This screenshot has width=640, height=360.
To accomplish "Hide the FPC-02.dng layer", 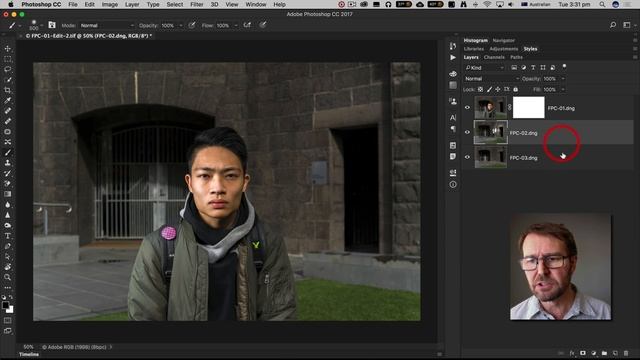I will click(467, 132).
